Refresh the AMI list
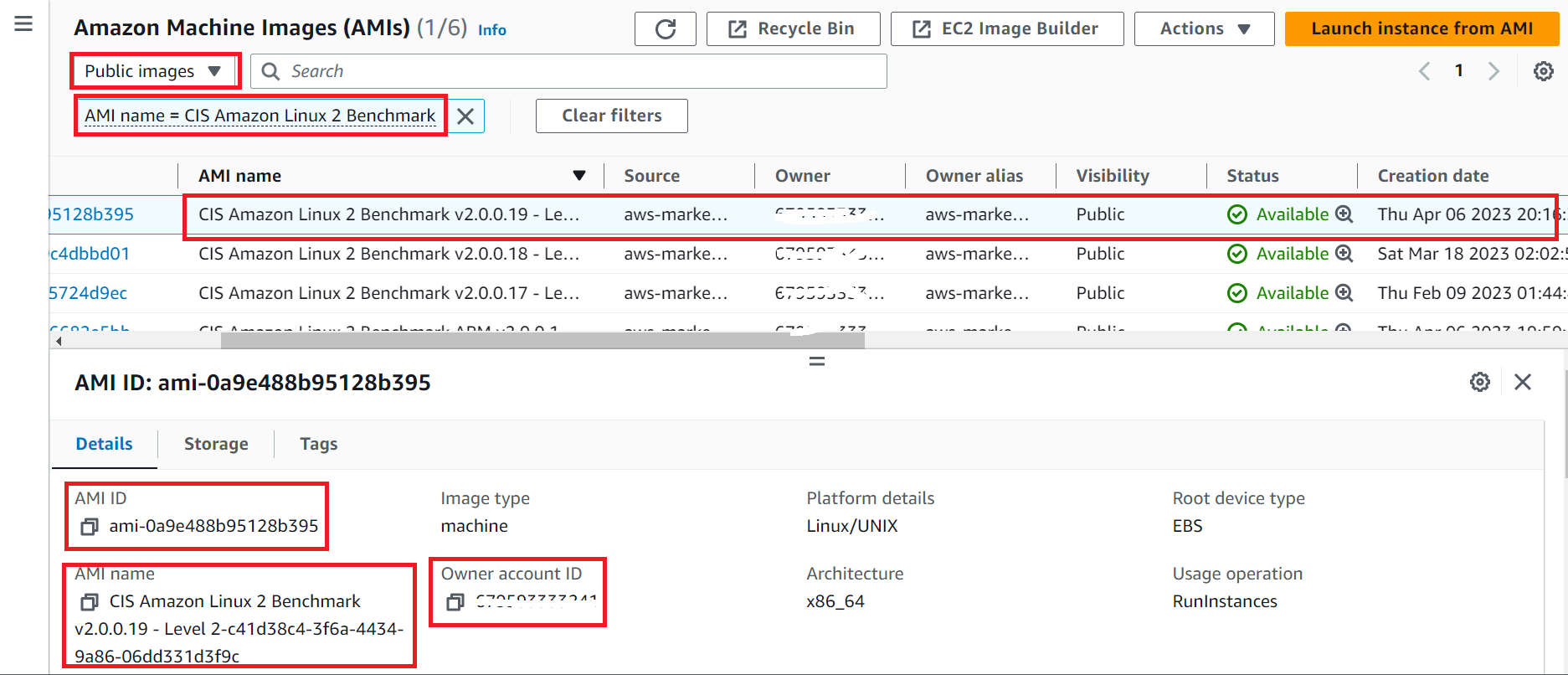Image resolution: width=1568 pixels, height=675 pixels. (666, 28)
